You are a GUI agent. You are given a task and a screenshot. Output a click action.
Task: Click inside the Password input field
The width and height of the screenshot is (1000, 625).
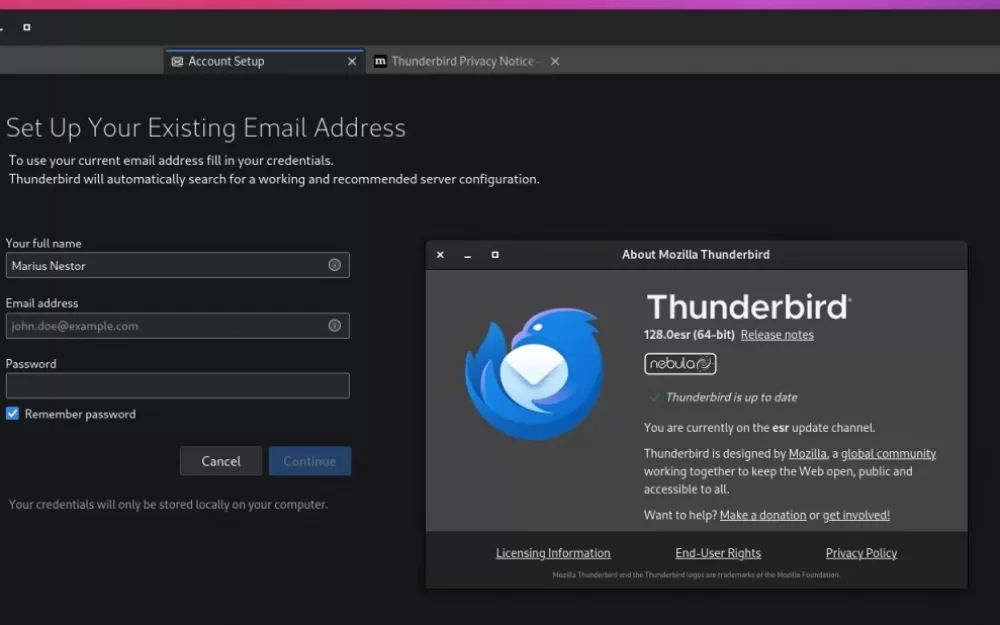tap(177, 386)
